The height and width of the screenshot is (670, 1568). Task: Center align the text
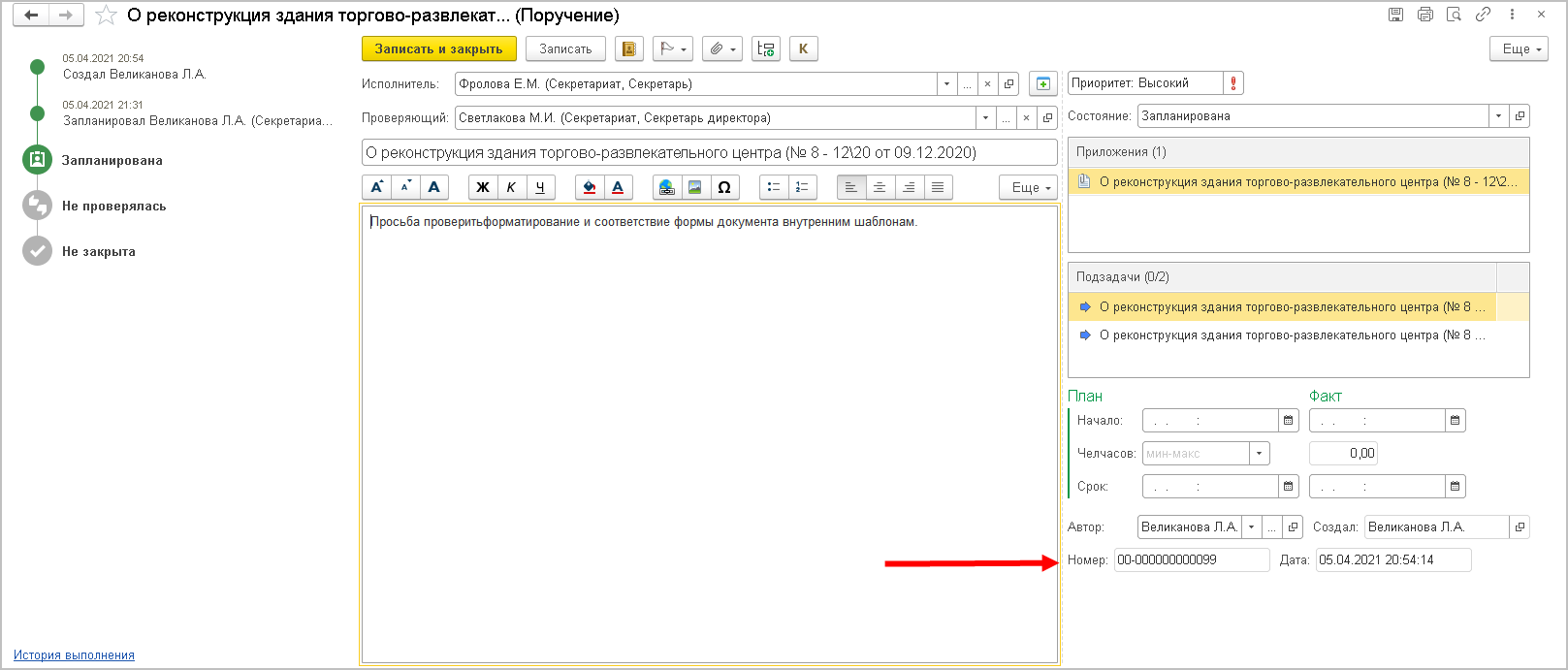click(x=880, y=187)
